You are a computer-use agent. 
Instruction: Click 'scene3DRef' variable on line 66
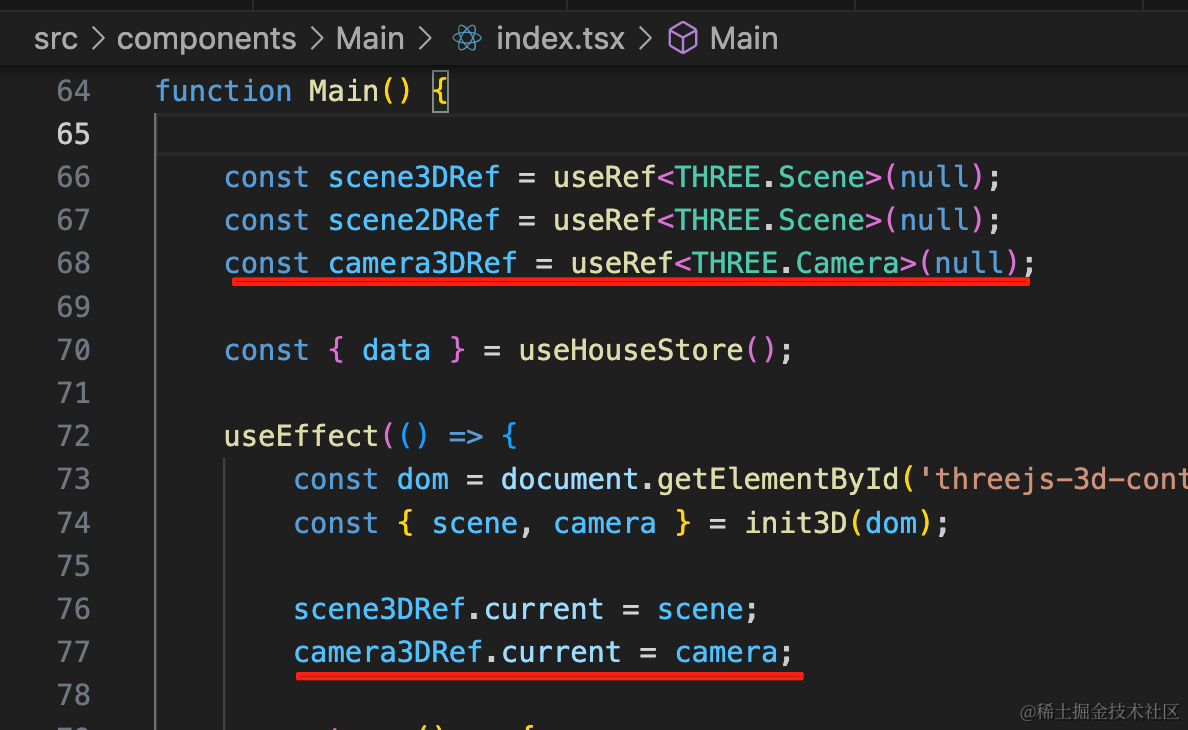(x=414, y=178)
